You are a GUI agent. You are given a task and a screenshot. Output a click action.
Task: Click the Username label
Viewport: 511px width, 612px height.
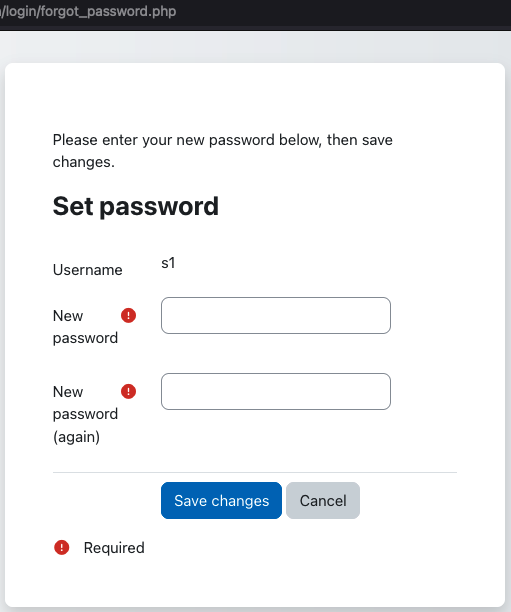[x=87, y=270]
